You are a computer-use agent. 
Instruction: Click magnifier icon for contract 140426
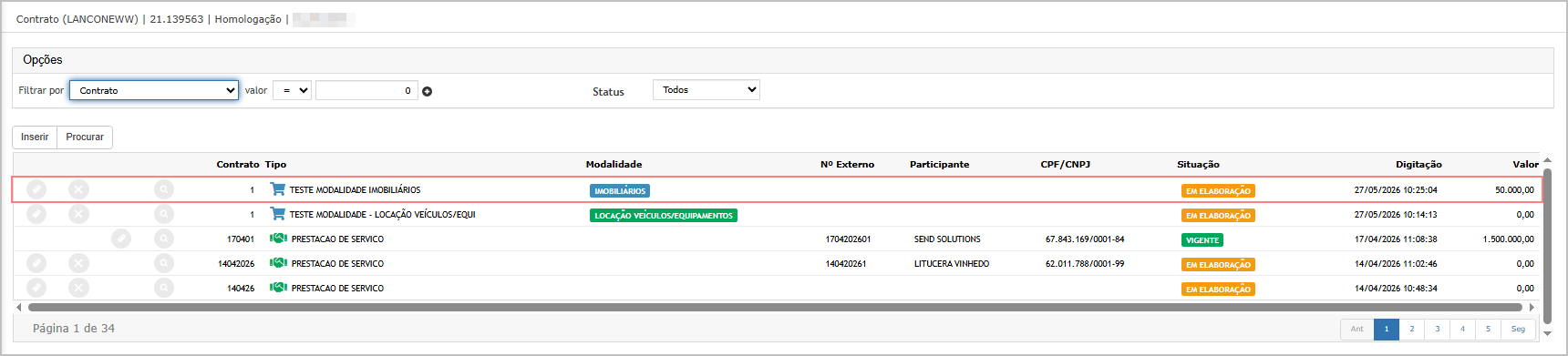pyautogui.click(x=164, y=288)
